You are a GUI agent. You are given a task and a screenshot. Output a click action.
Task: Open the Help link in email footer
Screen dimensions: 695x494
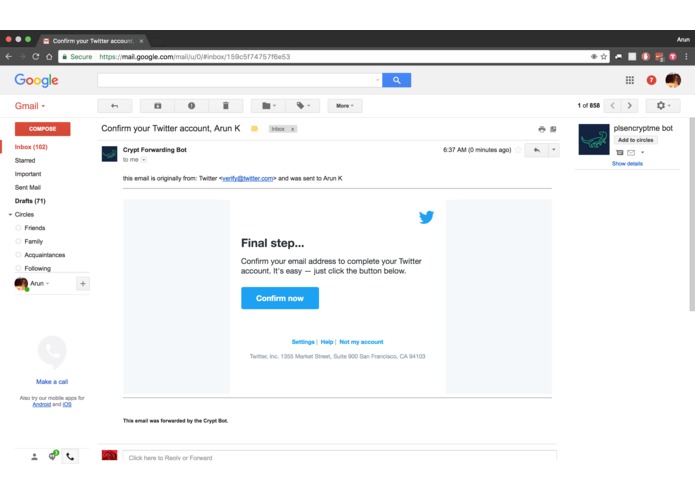[x=327, y=342]
